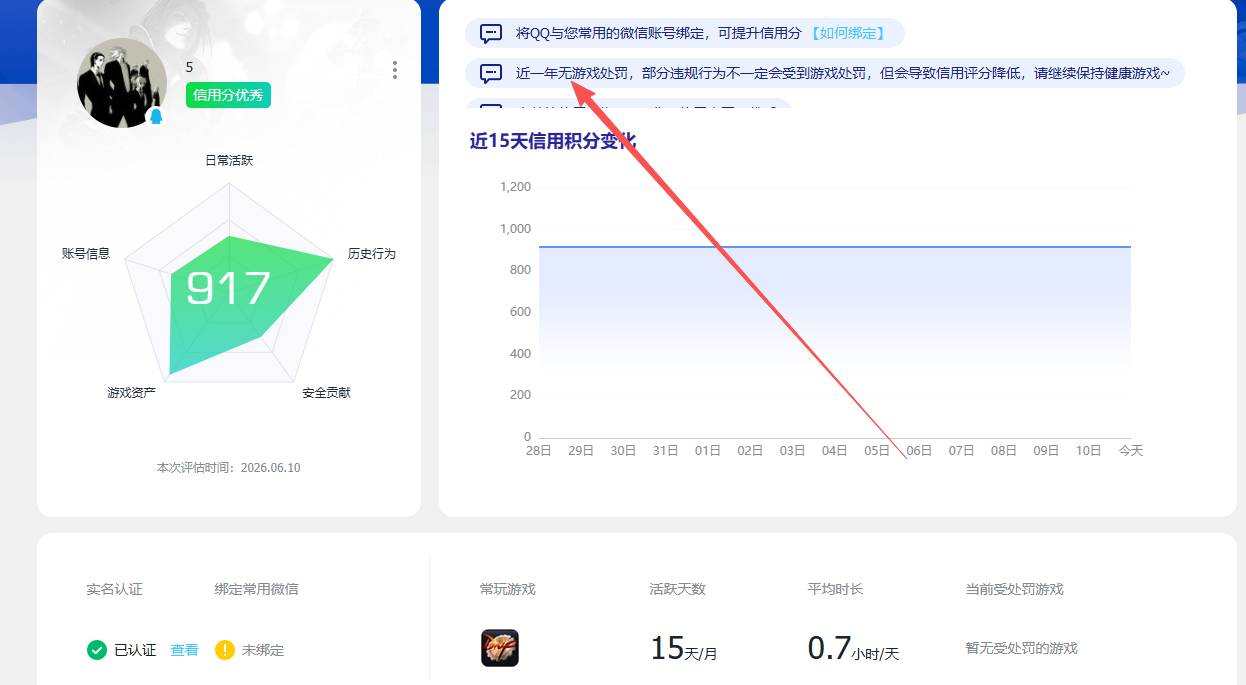1246x685 pixels.
Task: Select the 账号信息 radar label
Action: click(86, 254)
